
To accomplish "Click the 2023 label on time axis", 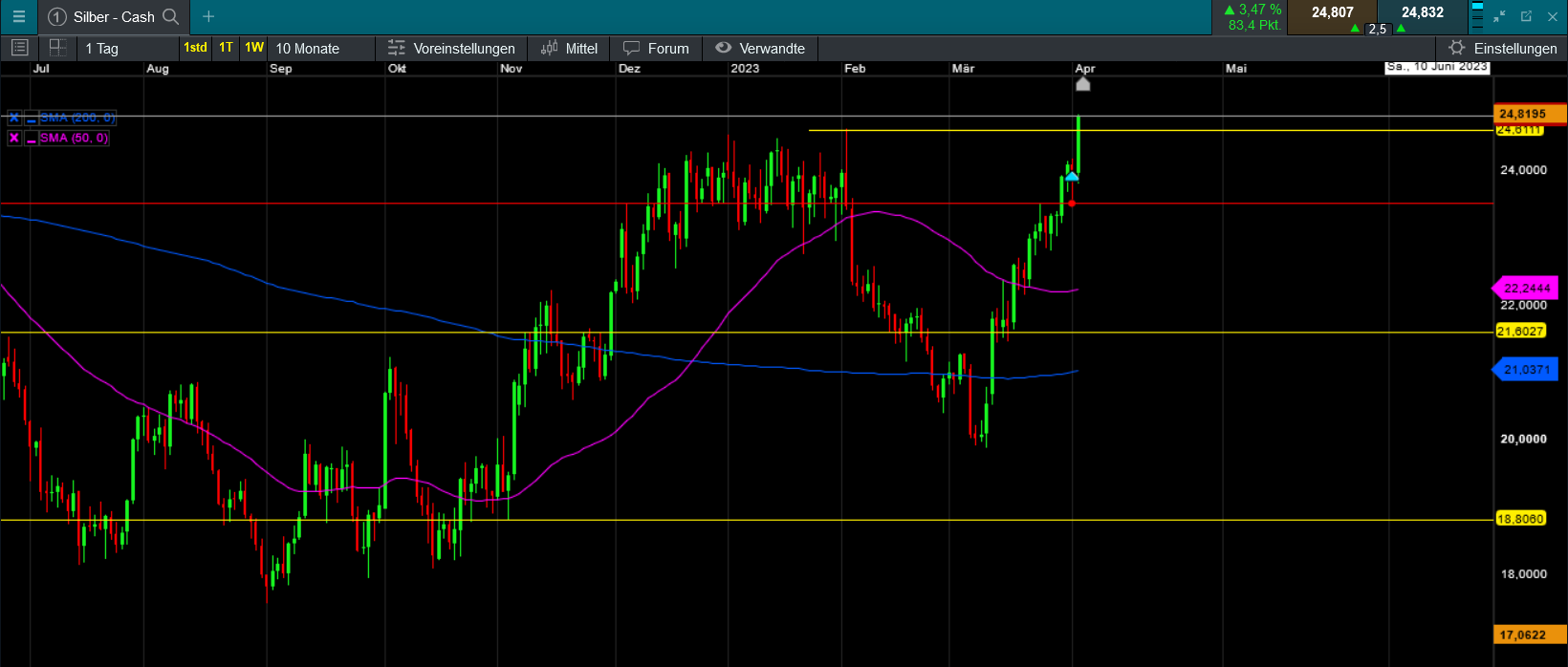I will [x=745, y=69].
